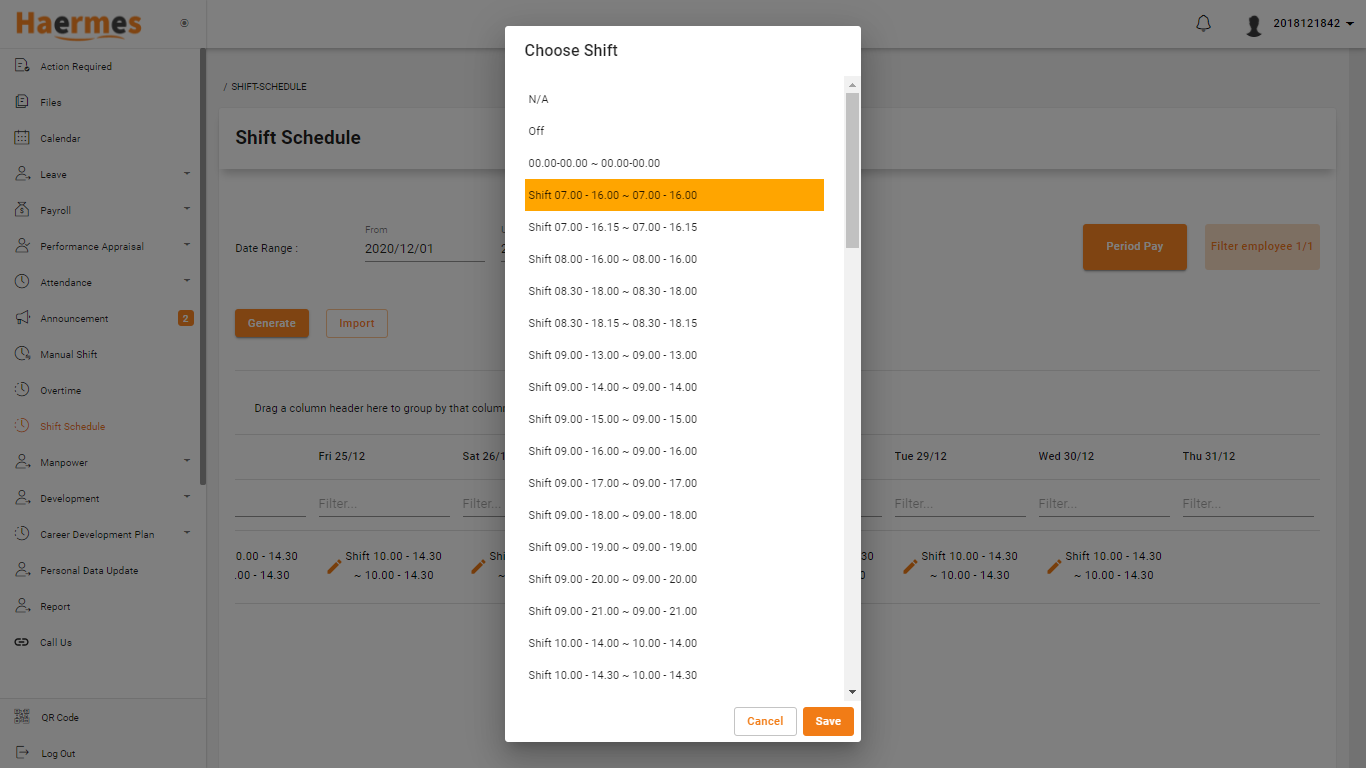The image size is (1366, 768).
Task: Open the notifications bell
Action: pyautogui.click(x=1203, y=24)
